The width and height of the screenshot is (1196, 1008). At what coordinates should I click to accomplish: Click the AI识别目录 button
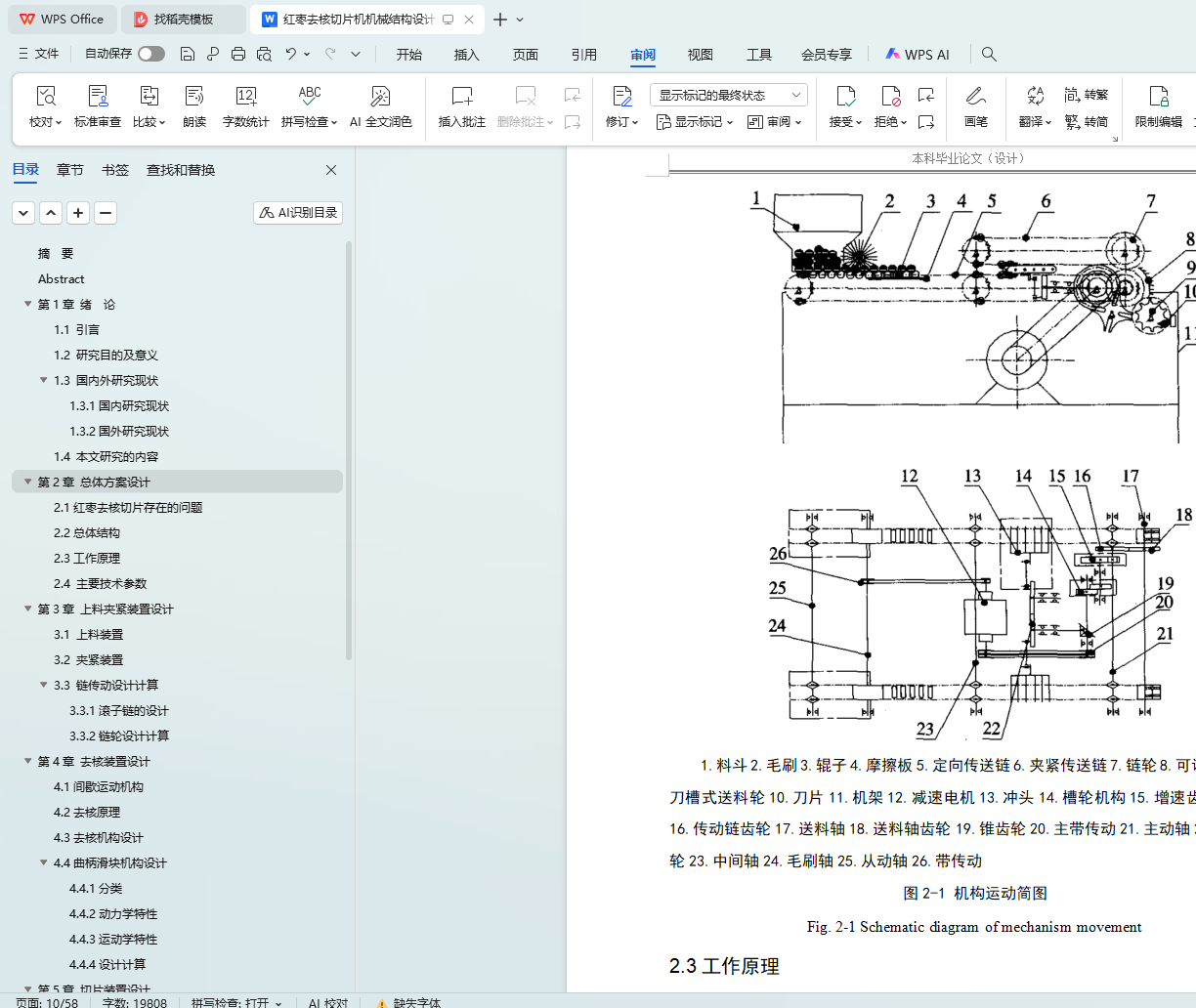tap(298, 212)
